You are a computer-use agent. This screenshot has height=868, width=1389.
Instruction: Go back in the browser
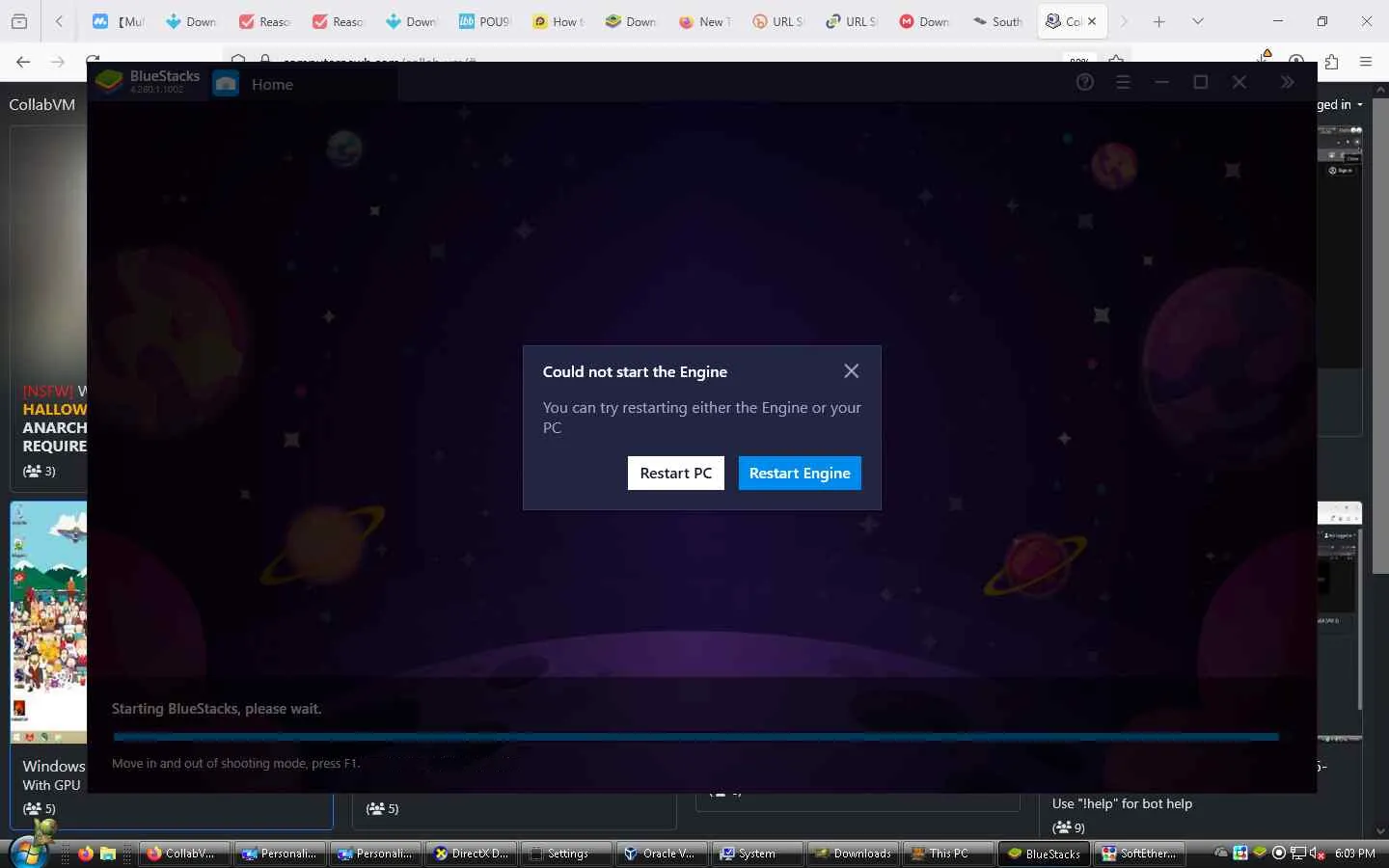[x=23, y=62]
